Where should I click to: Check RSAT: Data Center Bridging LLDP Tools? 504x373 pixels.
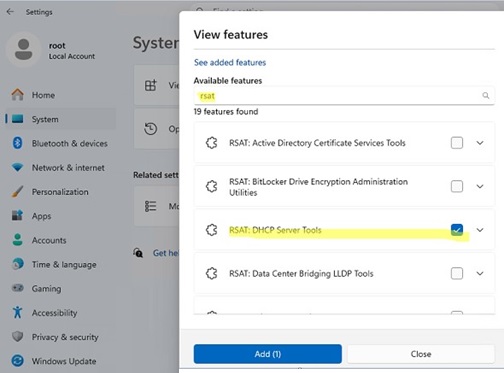pos(457,273)
